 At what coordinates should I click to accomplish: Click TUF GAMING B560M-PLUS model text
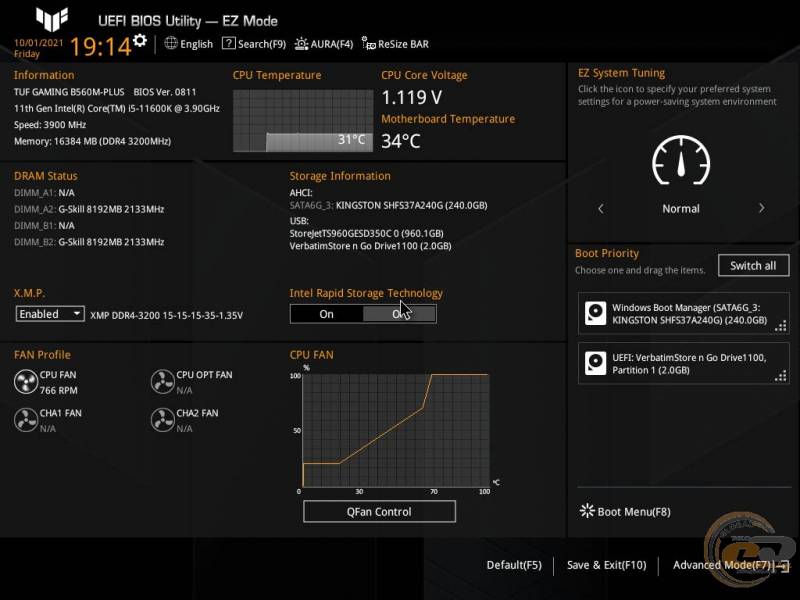click(69, 92)
